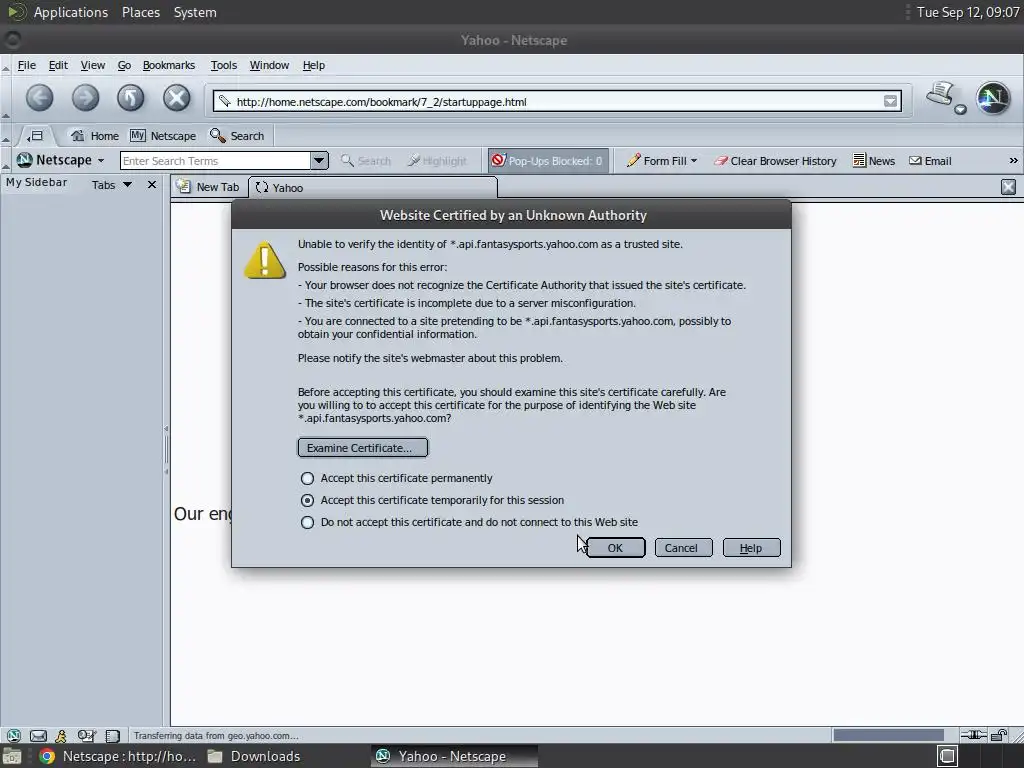Collapse the personal toolbar grippy

tap(5, 136)
